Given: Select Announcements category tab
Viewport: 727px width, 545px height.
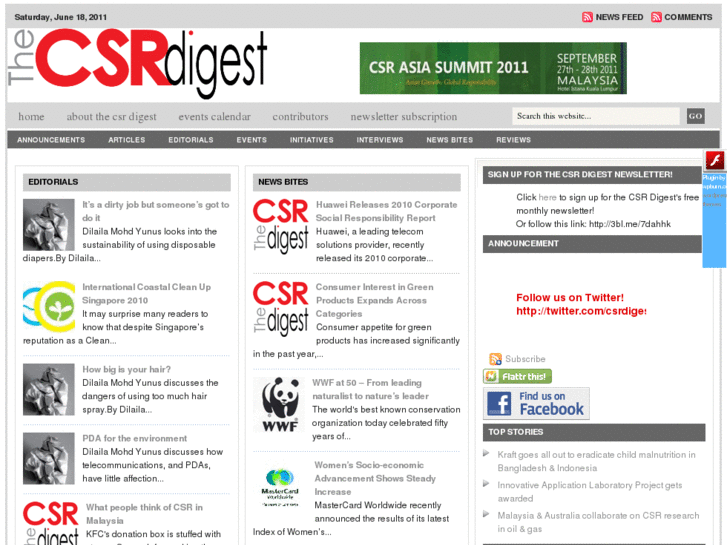Looking at the screenshot, I should (x=51, y=140).
